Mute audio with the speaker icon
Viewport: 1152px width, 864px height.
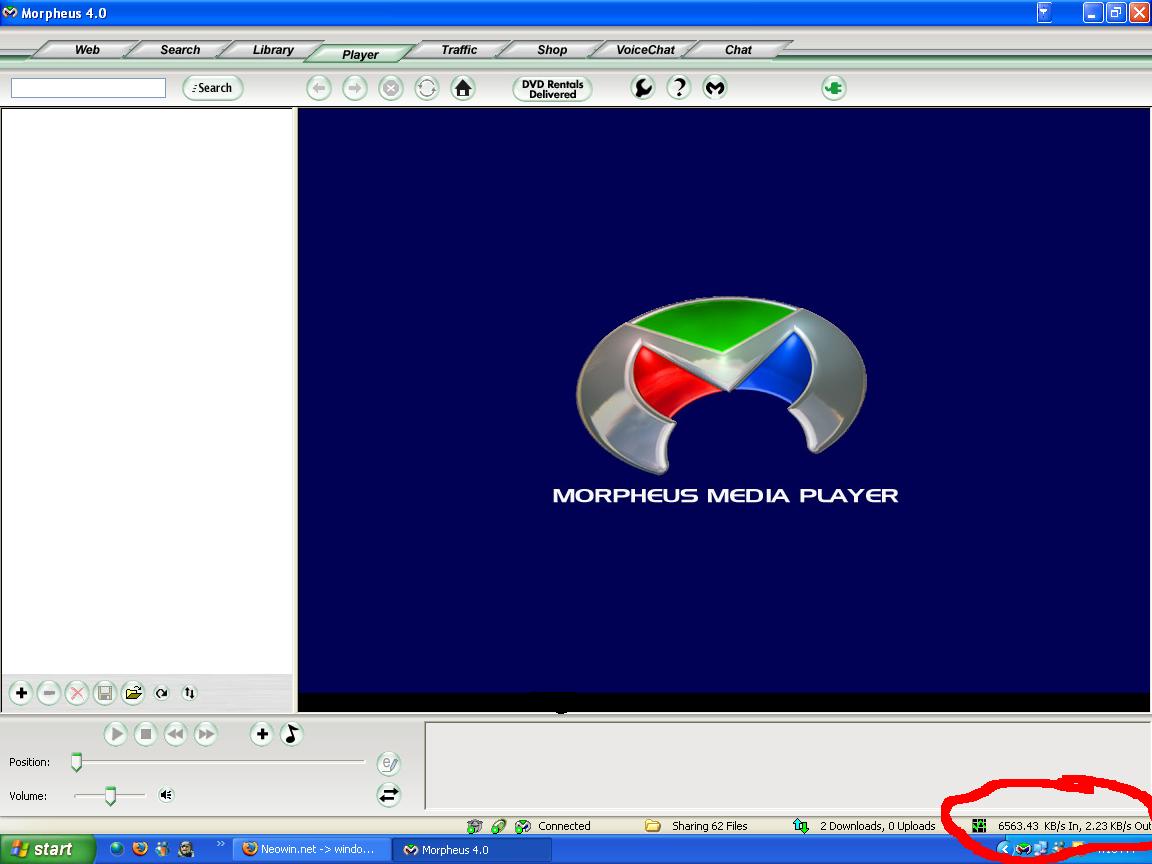(165, 795)
